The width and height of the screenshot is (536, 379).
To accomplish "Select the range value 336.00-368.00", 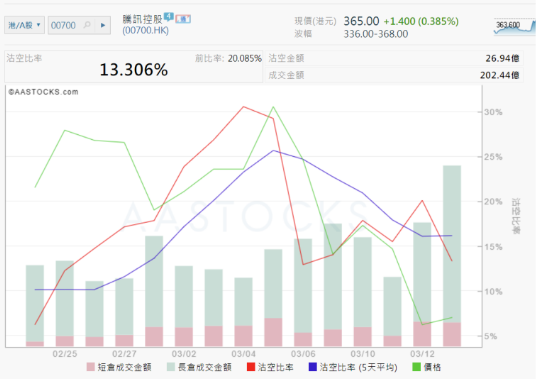I will point(376,34).
